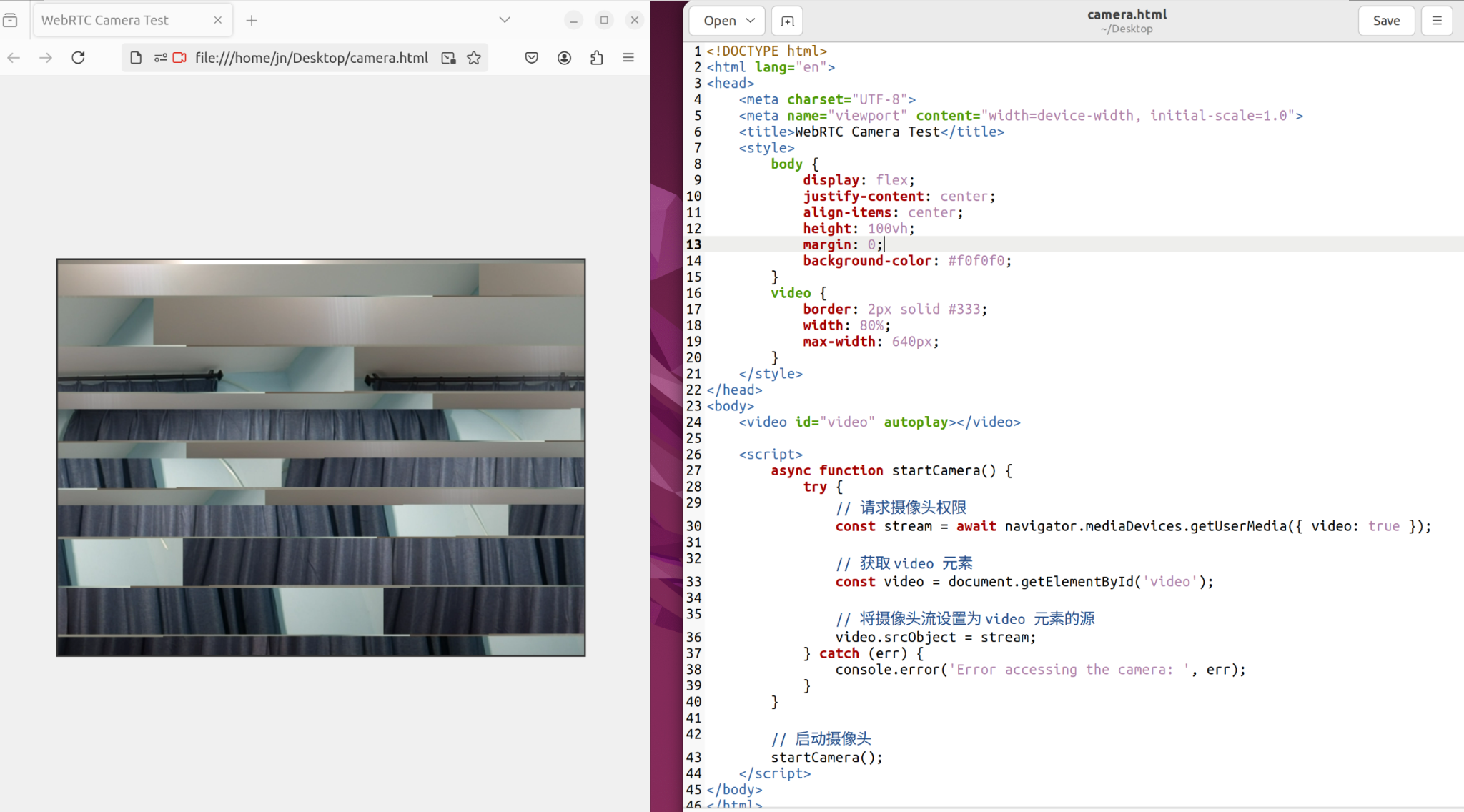
Task: Click the console.error code line
Action: [1040, 670]
